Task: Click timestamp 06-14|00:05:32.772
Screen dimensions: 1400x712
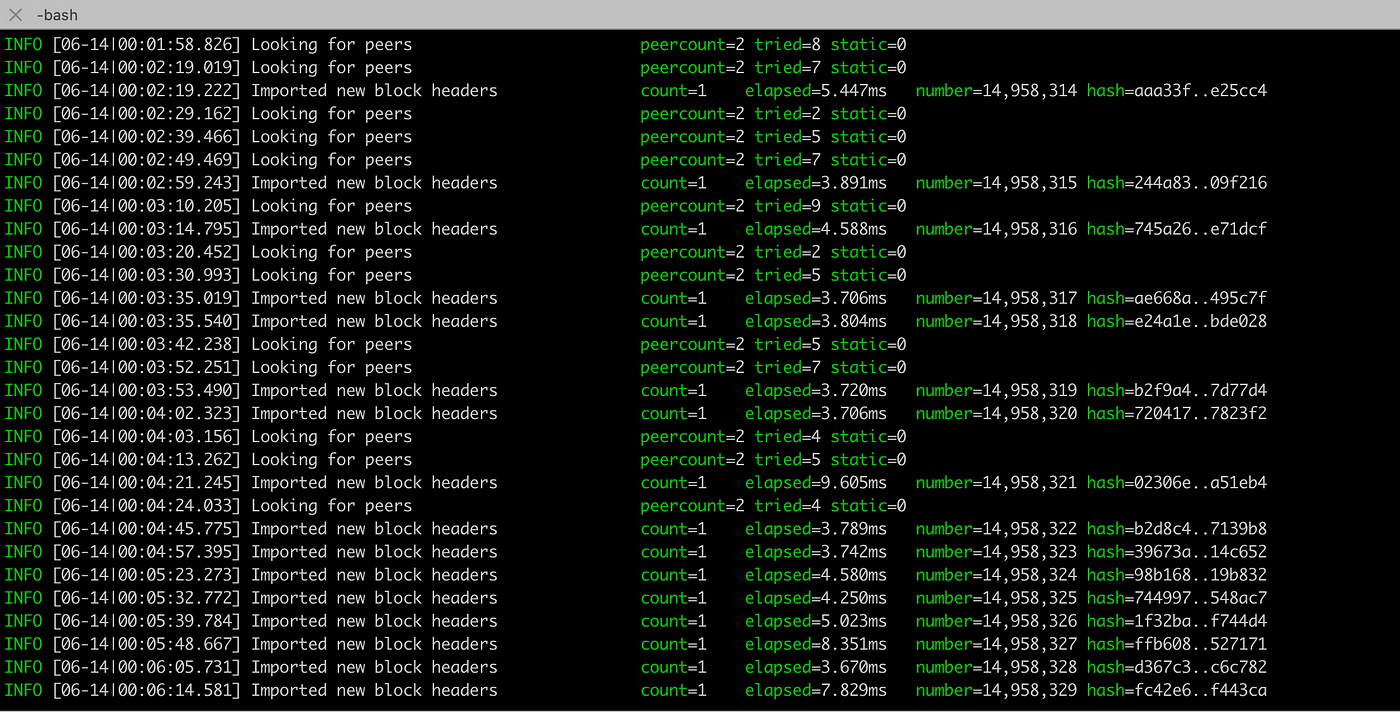Action: 146,598
